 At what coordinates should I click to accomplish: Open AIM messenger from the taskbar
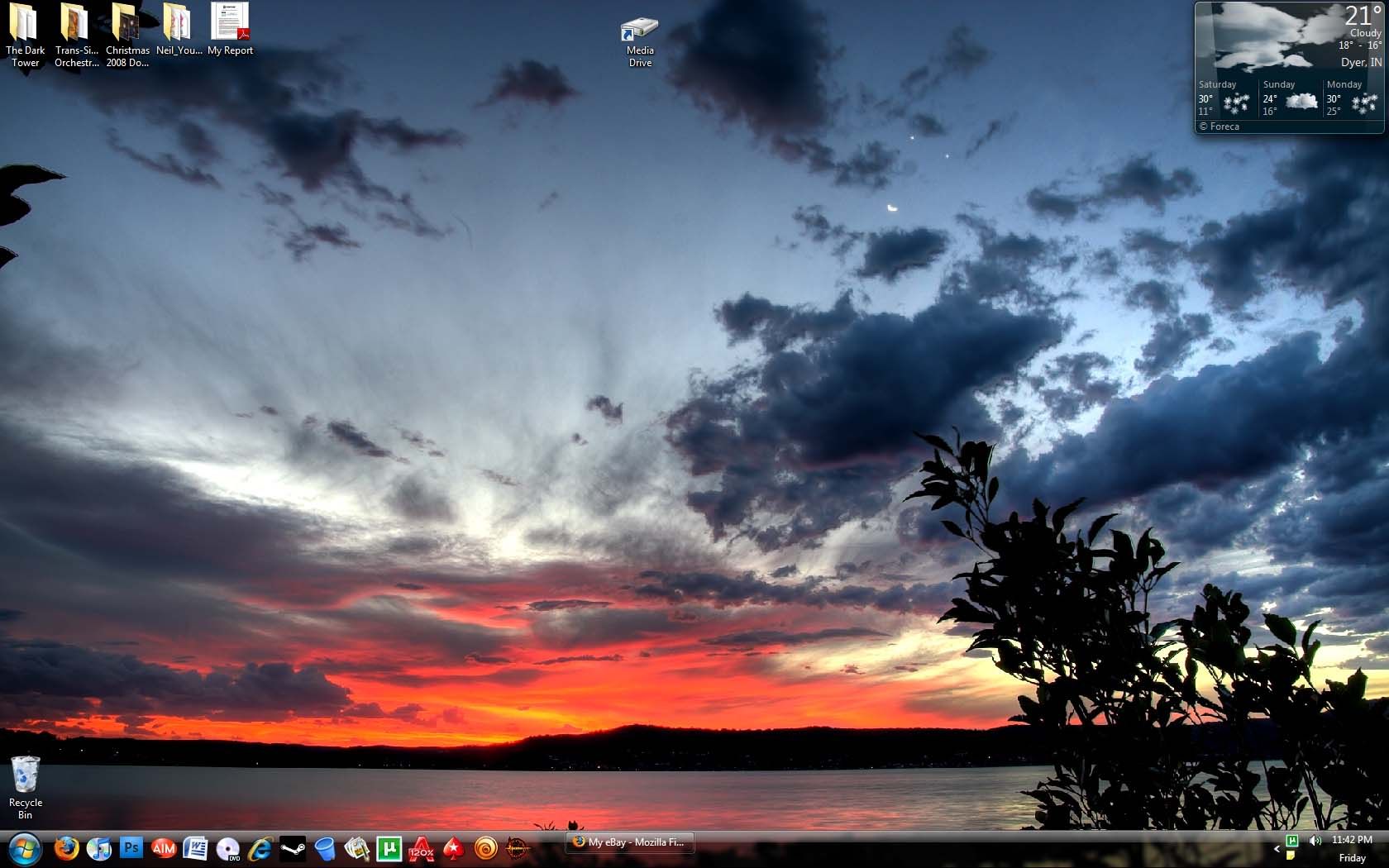(x=164, y=848)
